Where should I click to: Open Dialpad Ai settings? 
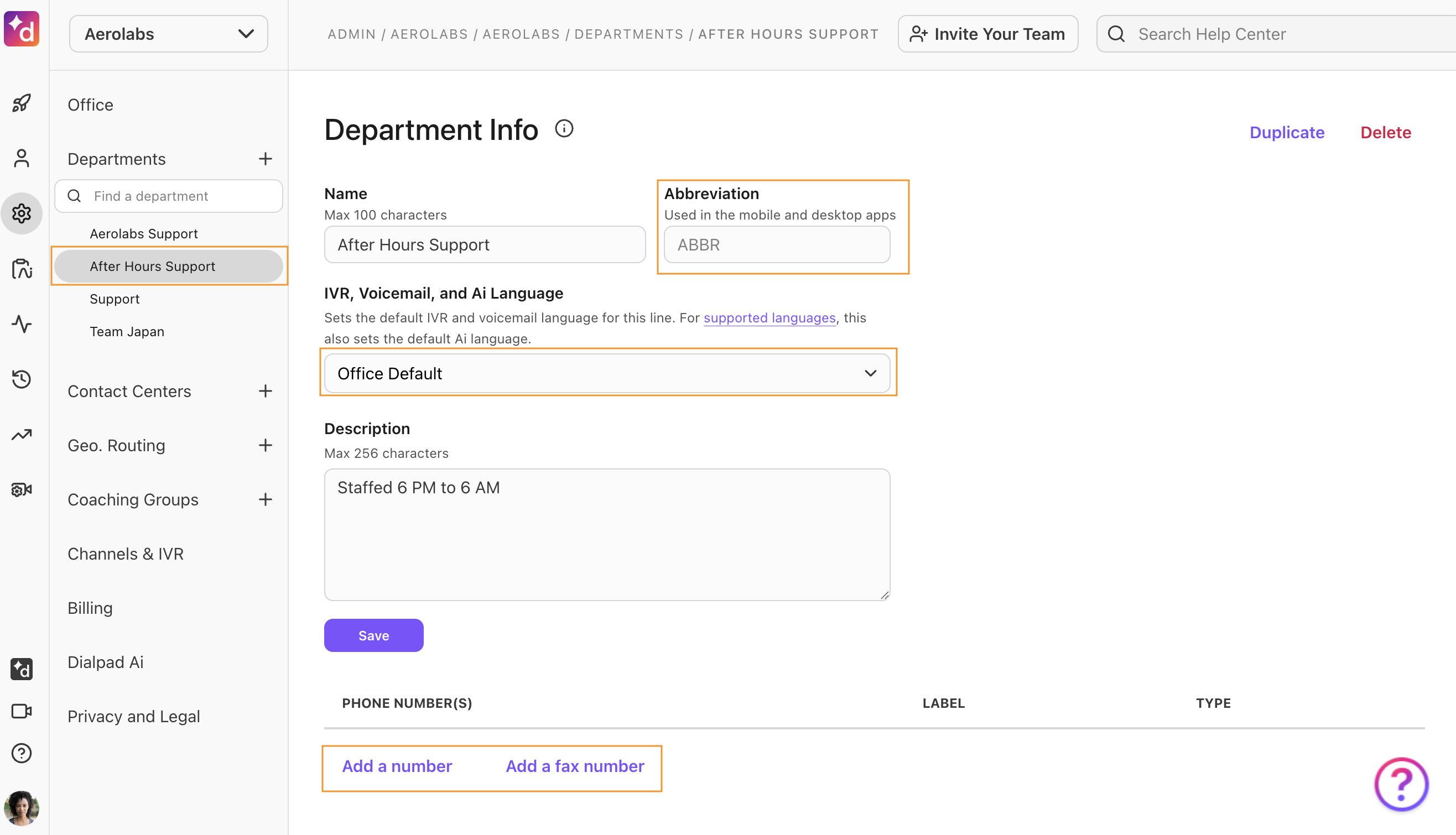pos(106,662)
